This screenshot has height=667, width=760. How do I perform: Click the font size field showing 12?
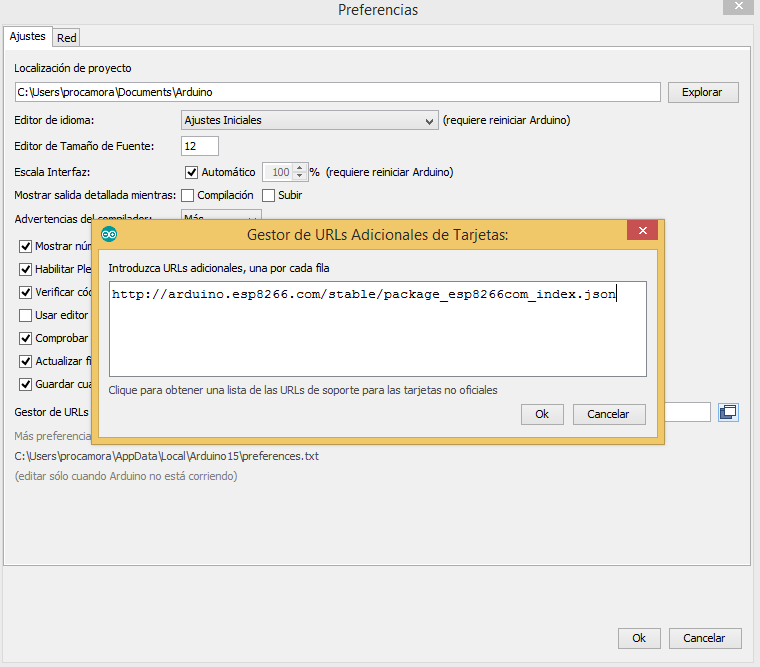click(200, 146)
